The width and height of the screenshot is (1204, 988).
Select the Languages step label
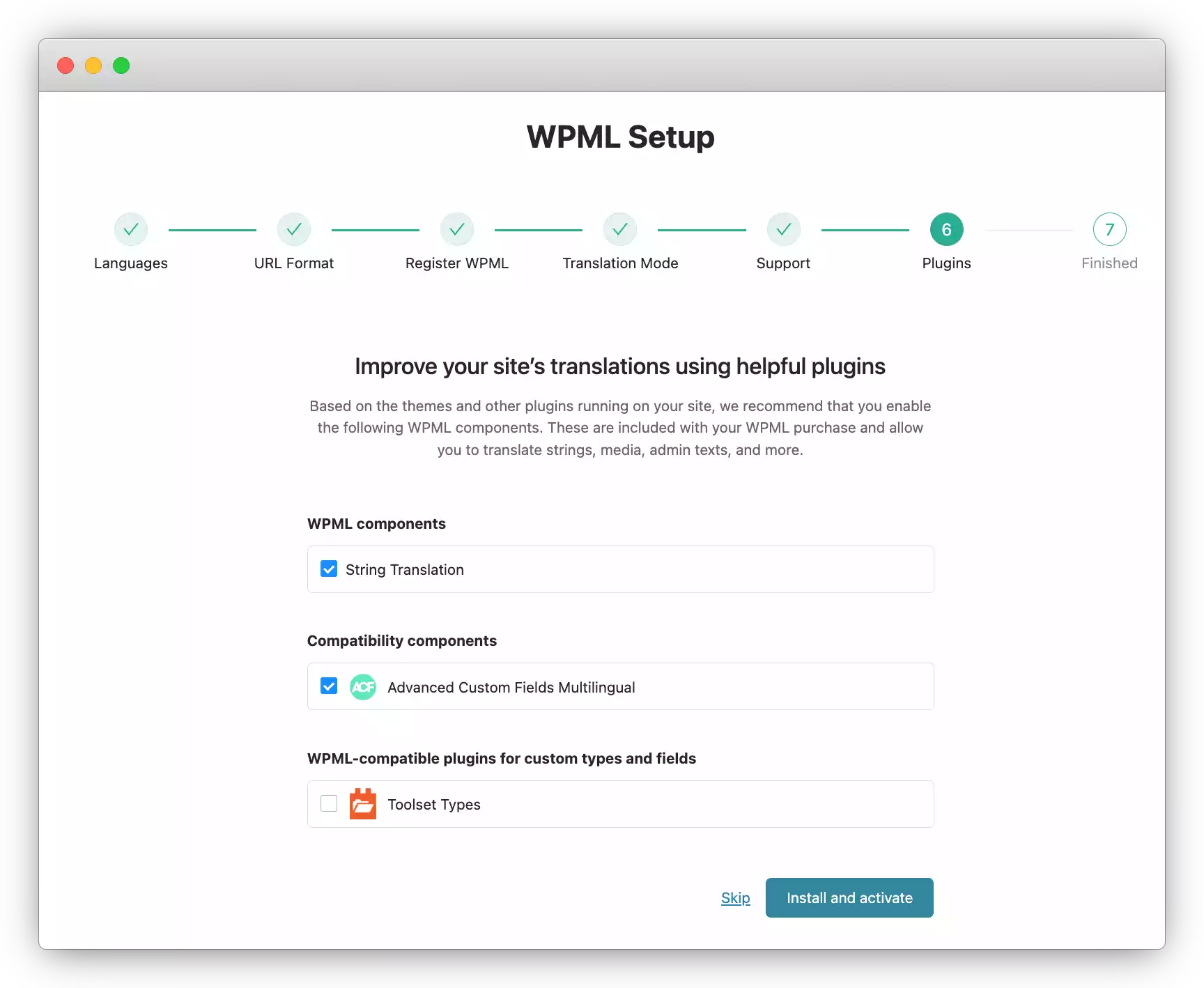[131, 263]
